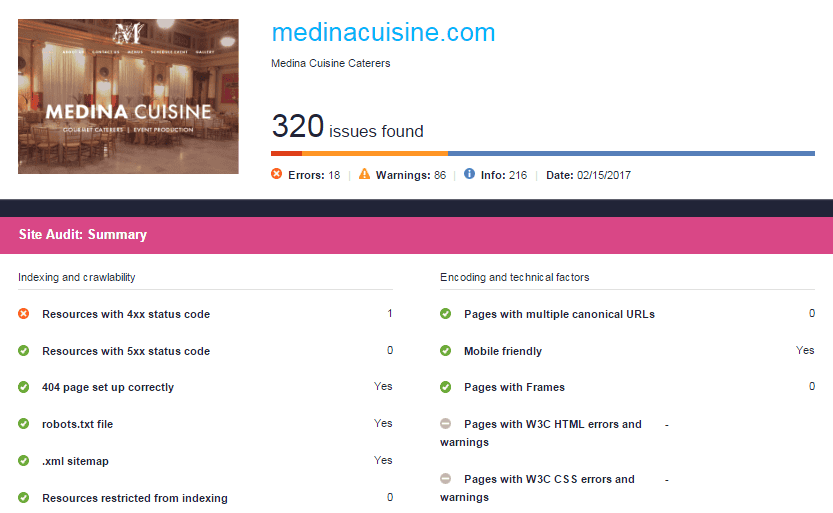Select the Mobile friendly row label
This screenshot has height=513, width=833.
(503, 351)
